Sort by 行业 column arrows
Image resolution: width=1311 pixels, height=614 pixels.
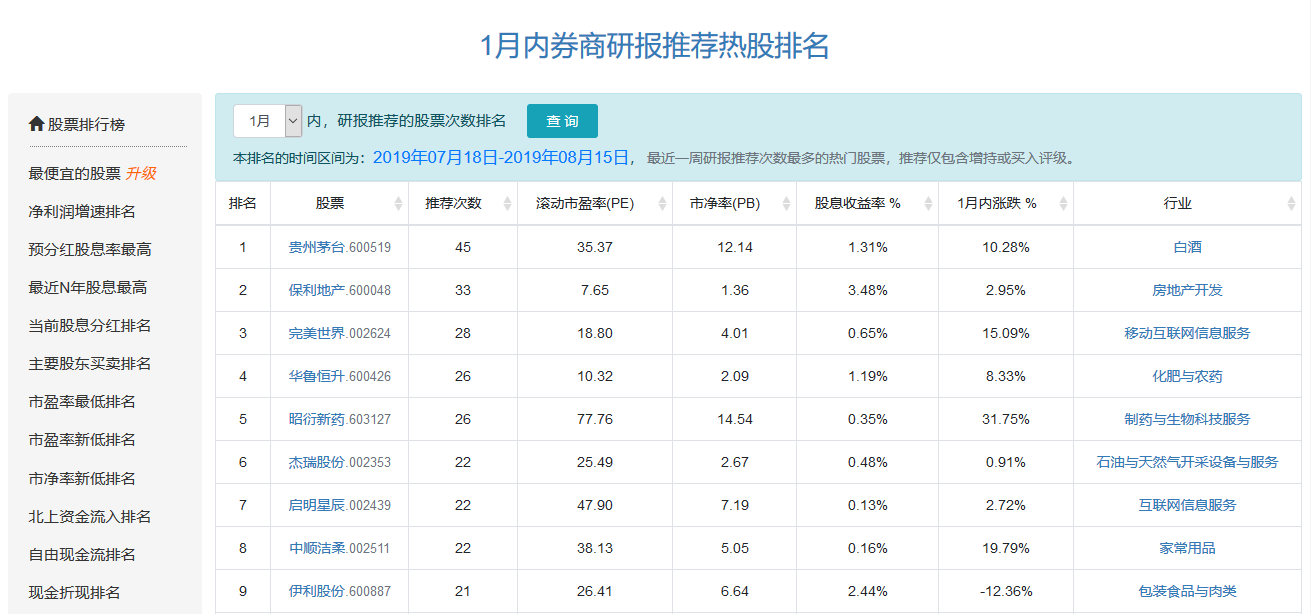(x=1291, y=204)
